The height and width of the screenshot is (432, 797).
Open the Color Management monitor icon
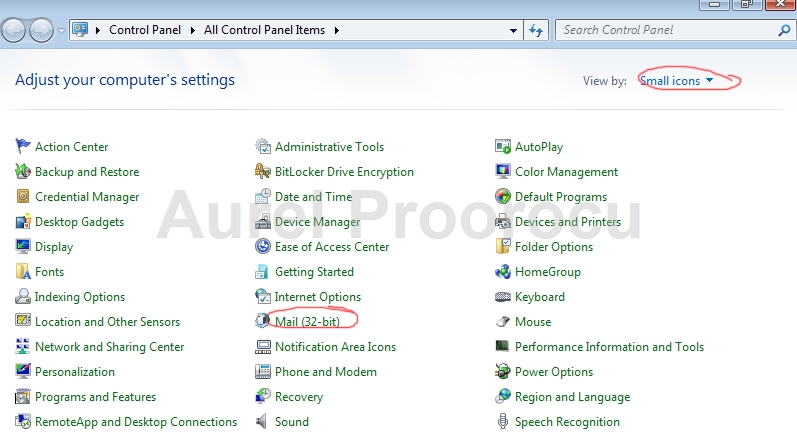(503, 171)
